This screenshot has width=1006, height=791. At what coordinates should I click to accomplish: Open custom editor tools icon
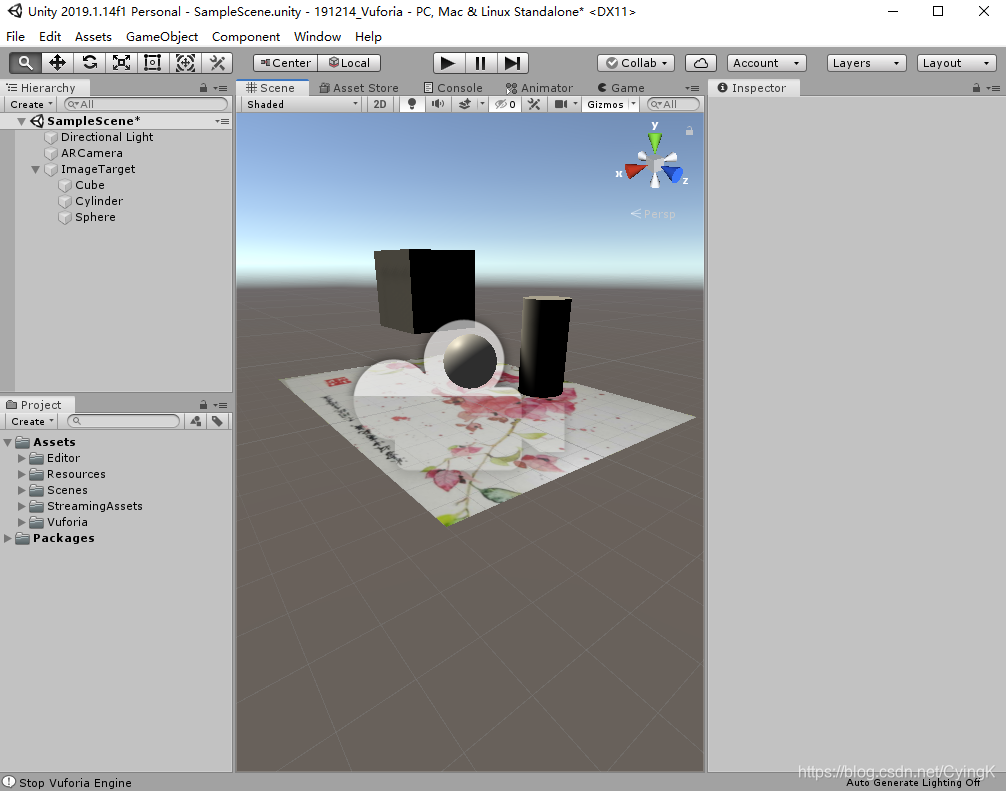(217, 63)
